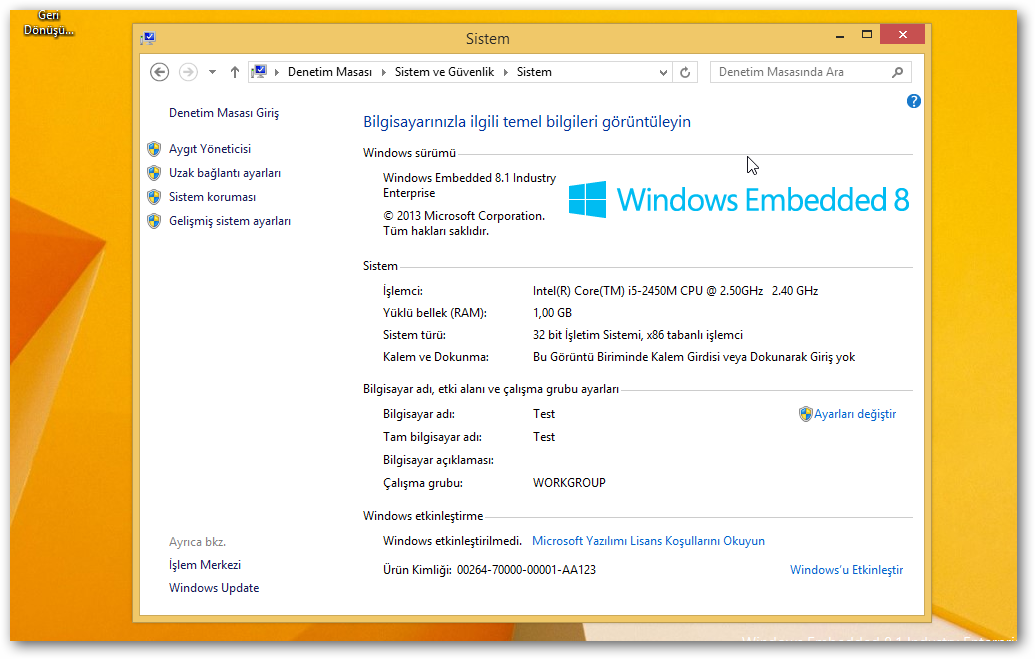Click the Windows etkinleştirilmedi. status text
The width and height of the screenshot is (1035, 659).
click(452, 541)
